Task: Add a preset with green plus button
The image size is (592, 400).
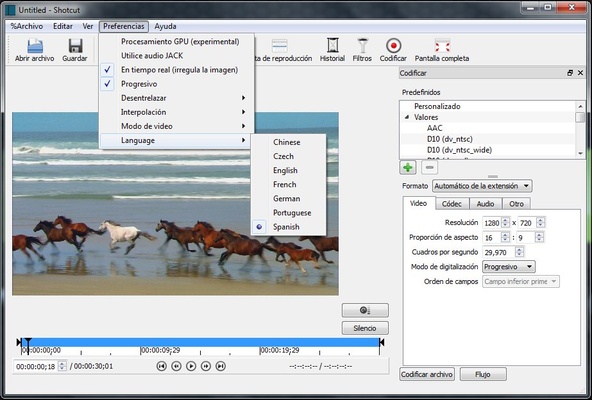Action: pyautogui.click(x=408, y=167)
